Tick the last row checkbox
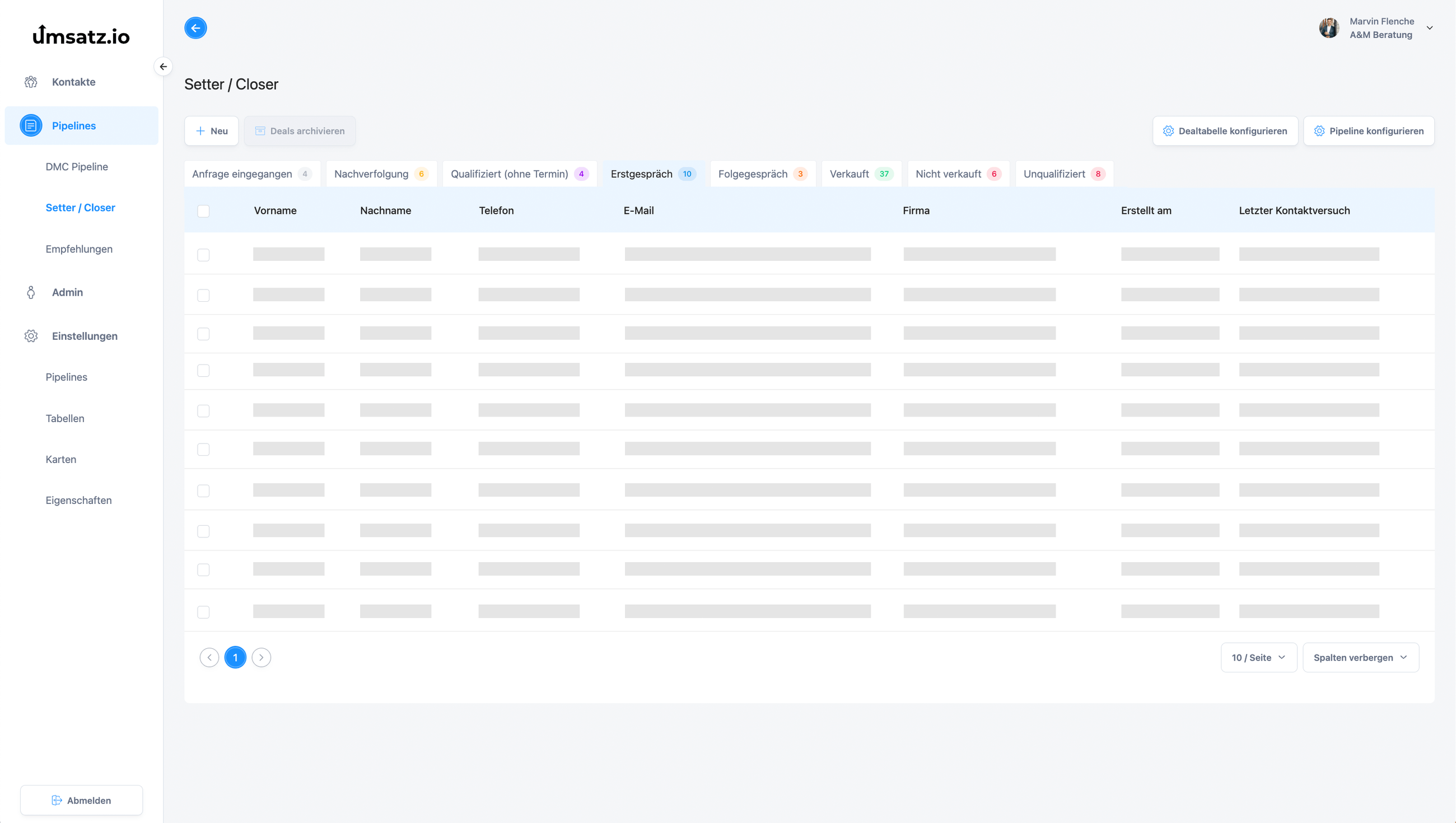 (x=203, y=612)
